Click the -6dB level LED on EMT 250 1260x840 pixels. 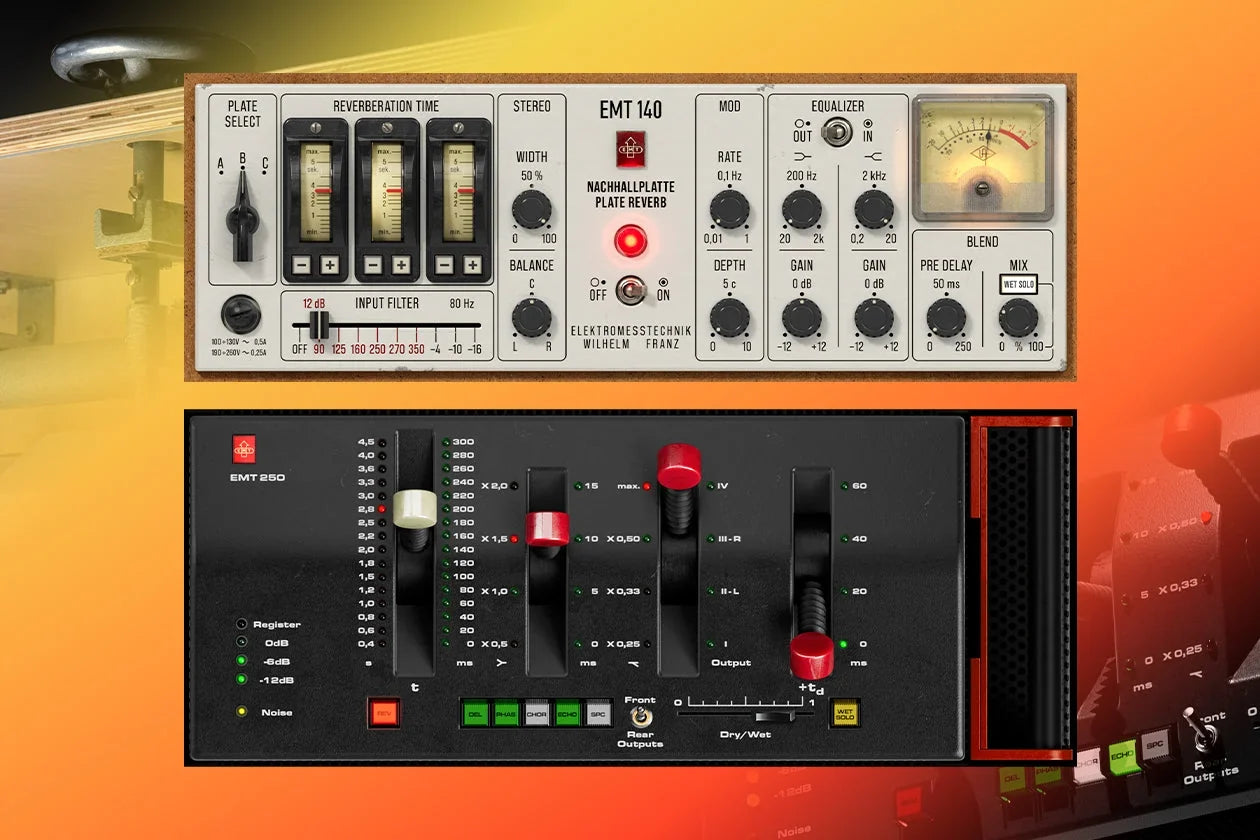pyautogui.click(x=240, y=662)
